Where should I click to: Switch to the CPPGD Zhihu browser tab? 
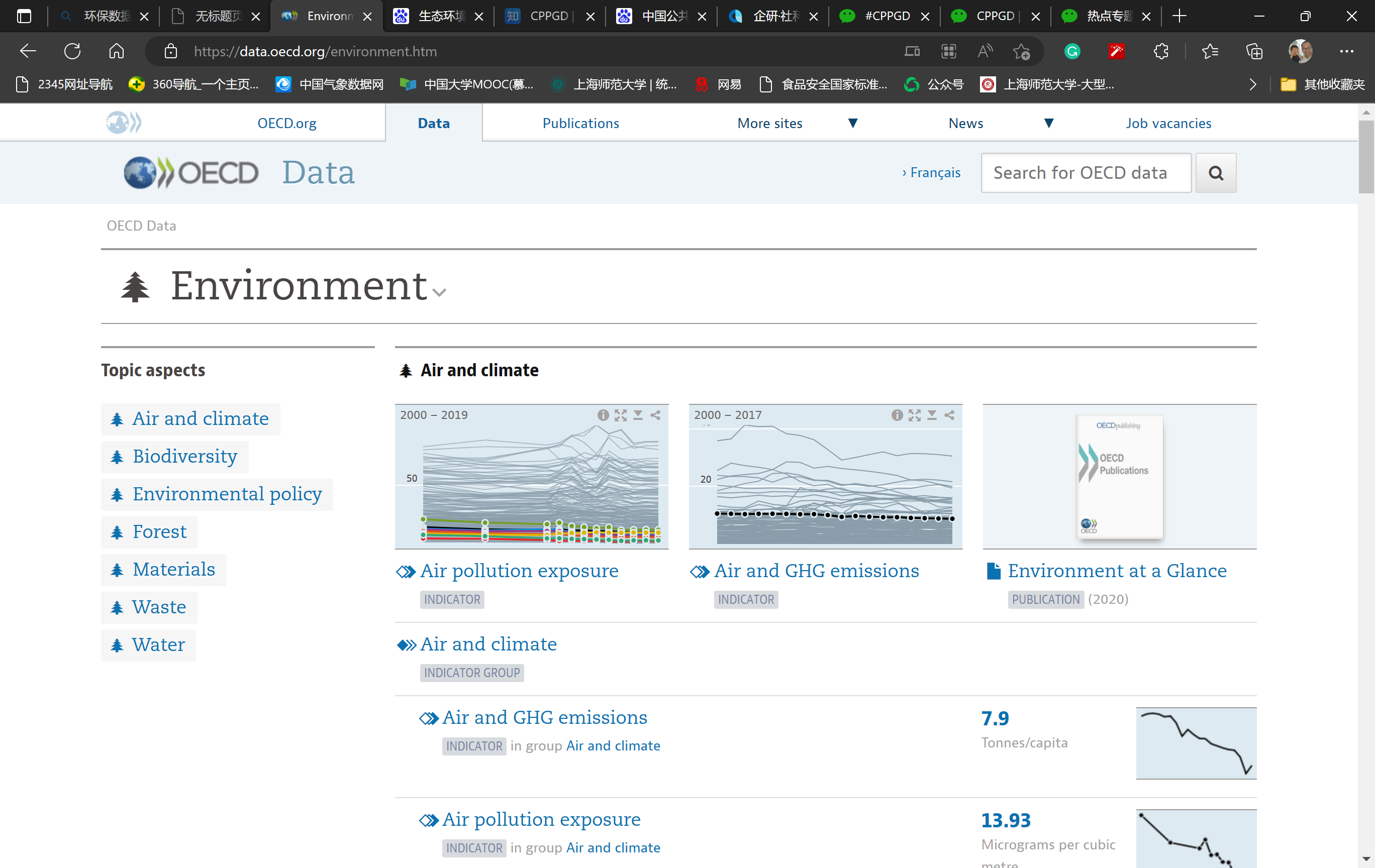click(x=547, y=16)
